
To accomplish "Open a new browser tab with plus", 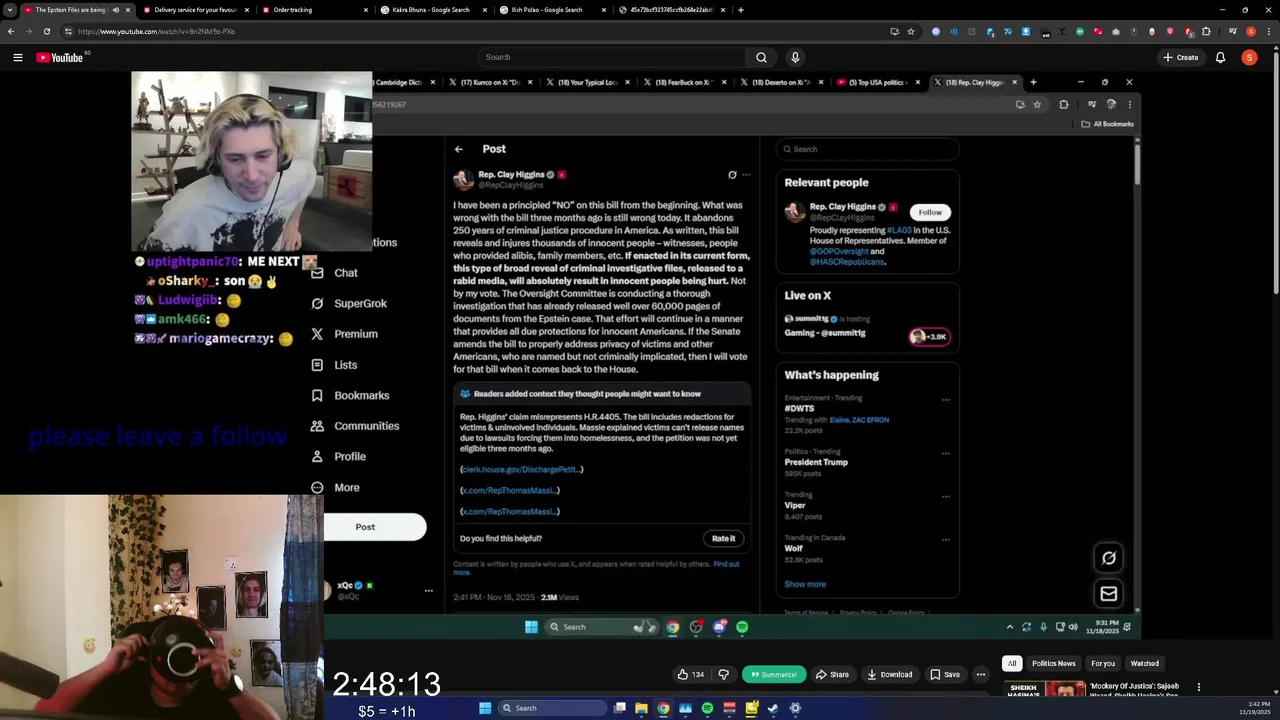I will pyautogui.click(x=740, y=10).
